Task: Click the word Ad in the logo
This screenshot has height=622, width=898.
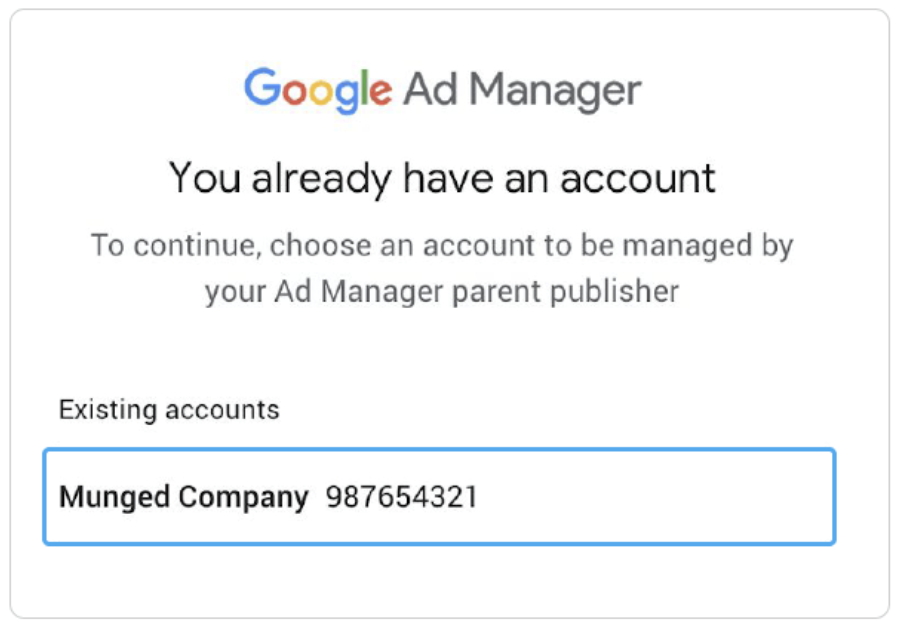Action: [431, 89]
